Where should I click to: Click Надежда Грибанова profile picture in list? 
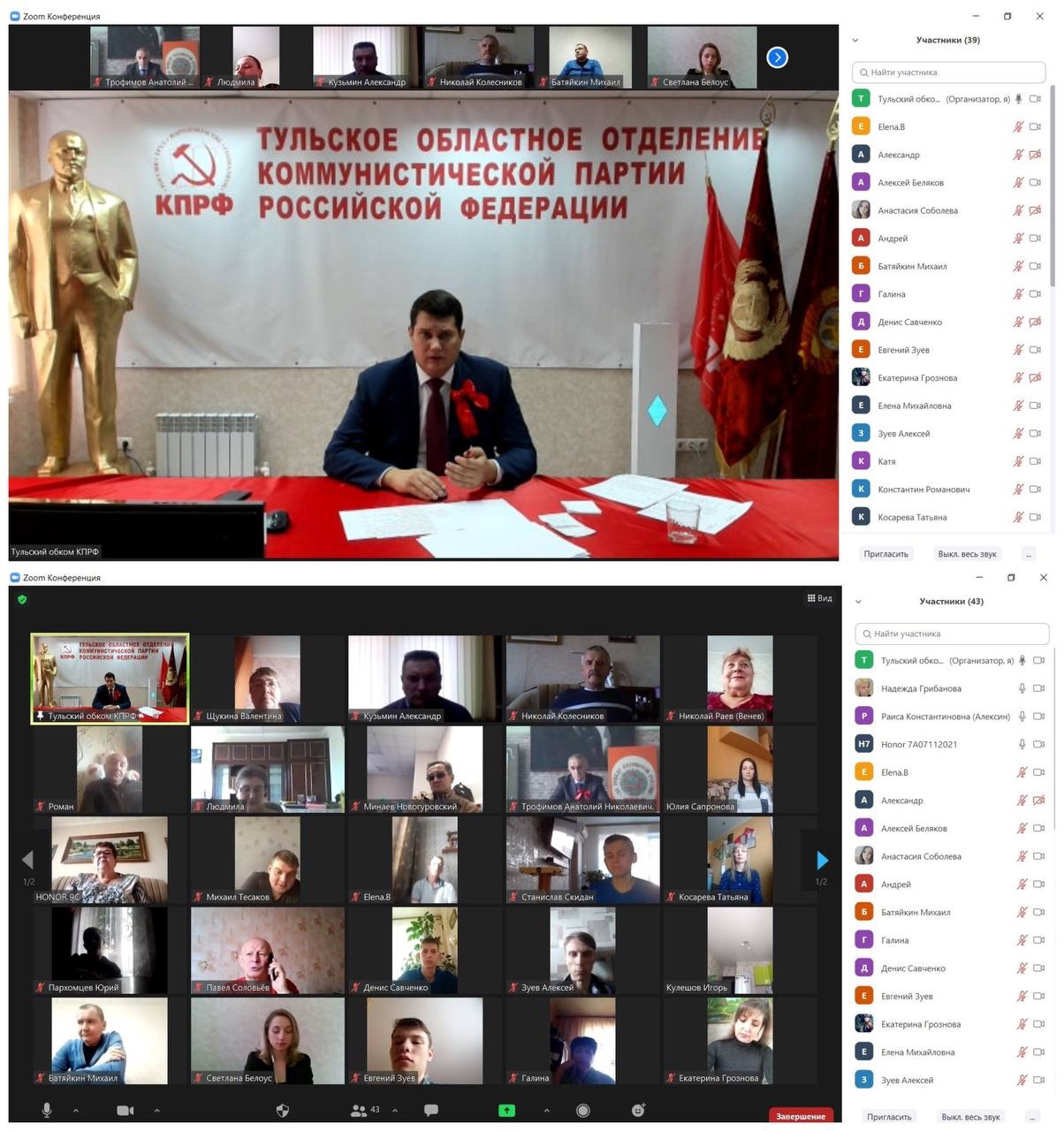pyautogui.click(x=864, y=688)
